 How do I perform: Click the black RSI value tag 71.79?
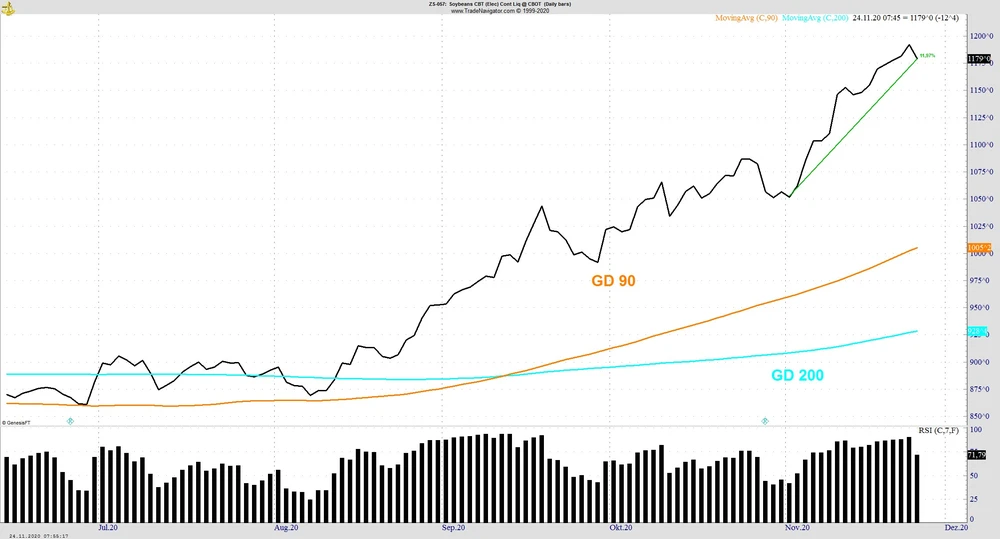click(978, 454)
